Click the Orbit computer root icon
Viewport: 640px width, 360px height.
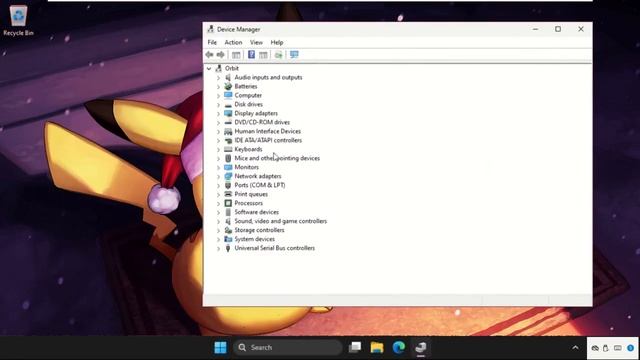coord(219,68)
